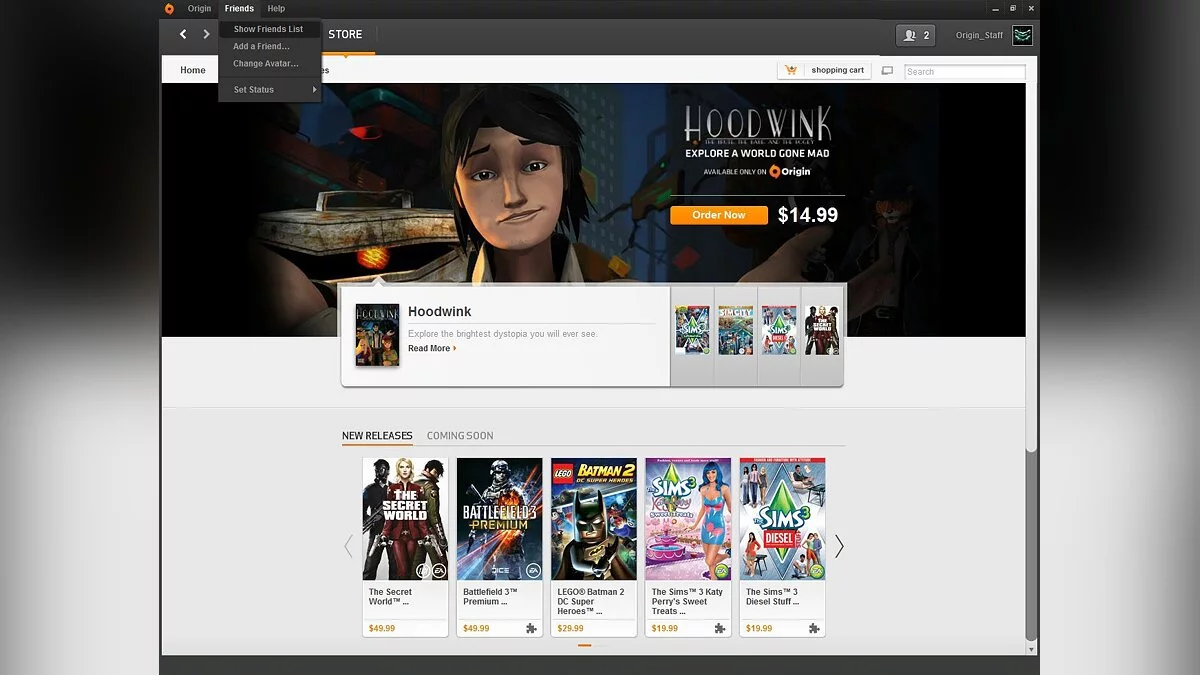
Task: Click "The Sims™ 3 Katy Perry's Sweet Treats" title
Action: [x=687, y=602]
